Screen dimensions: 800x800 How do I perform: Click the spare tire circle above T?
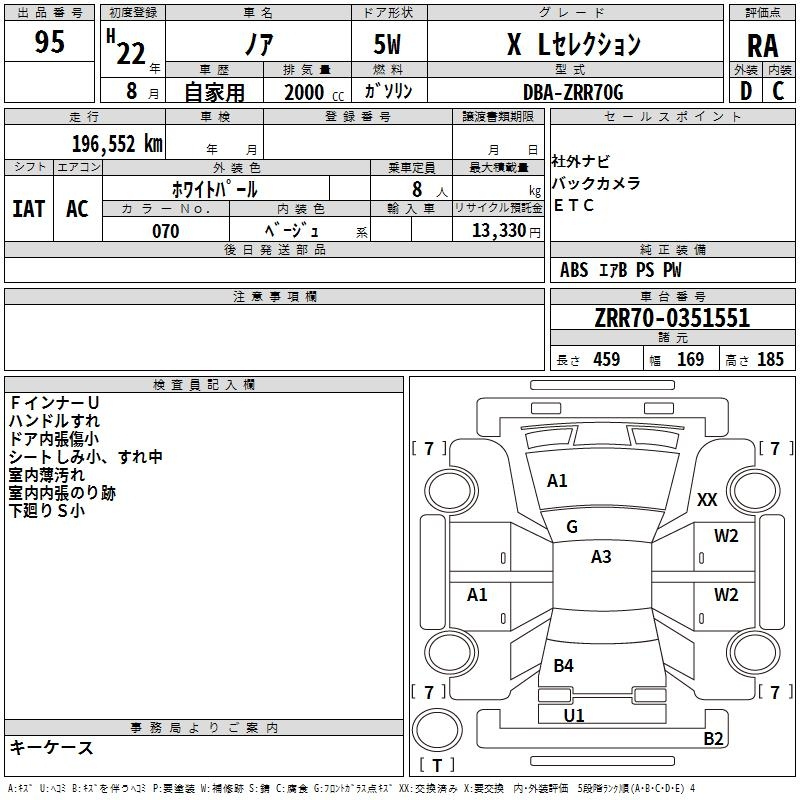(437, 731)
